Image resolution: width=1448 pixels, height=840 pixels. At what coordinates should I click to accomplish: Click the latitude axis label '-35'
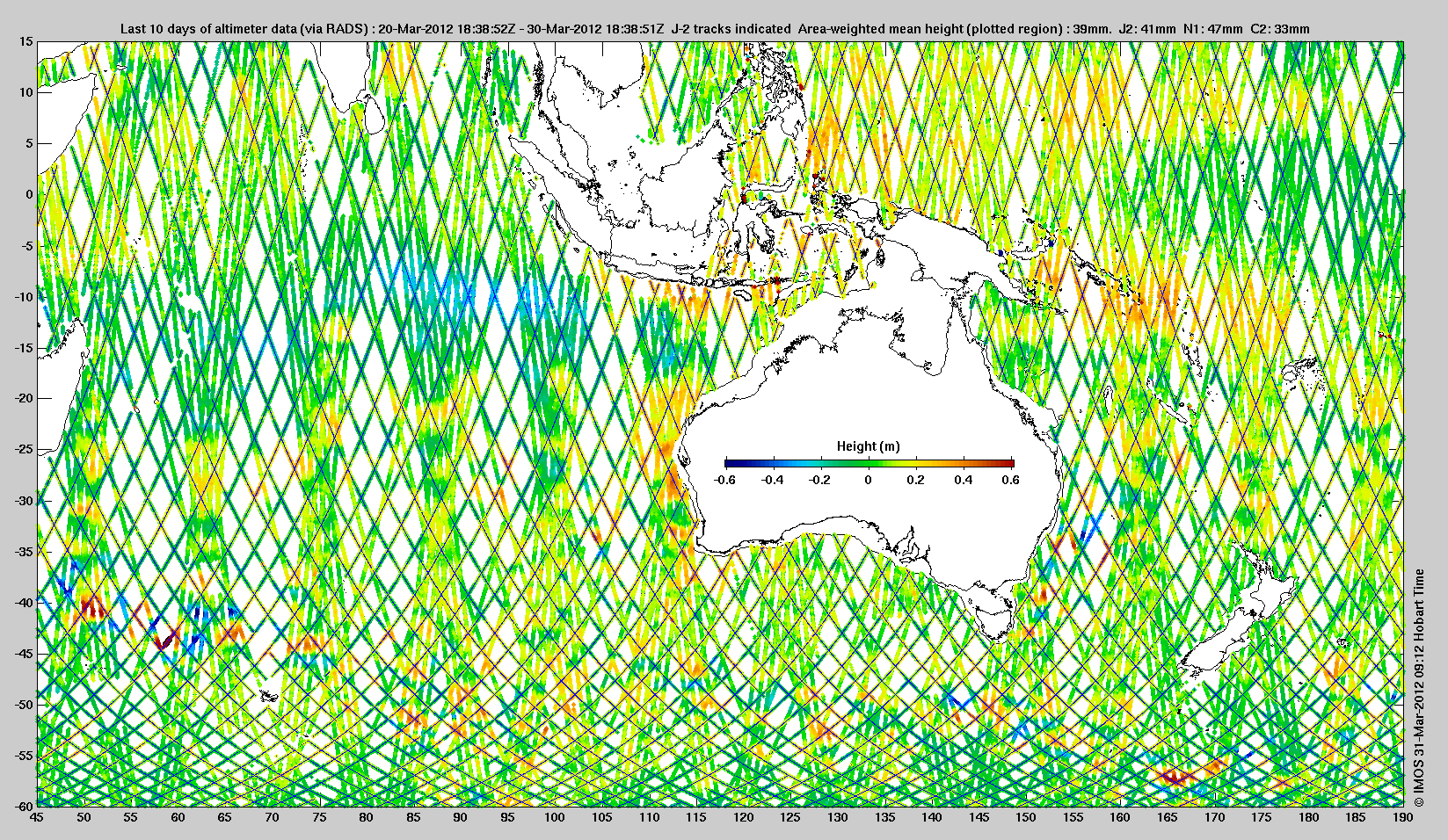tap(23, 551)
